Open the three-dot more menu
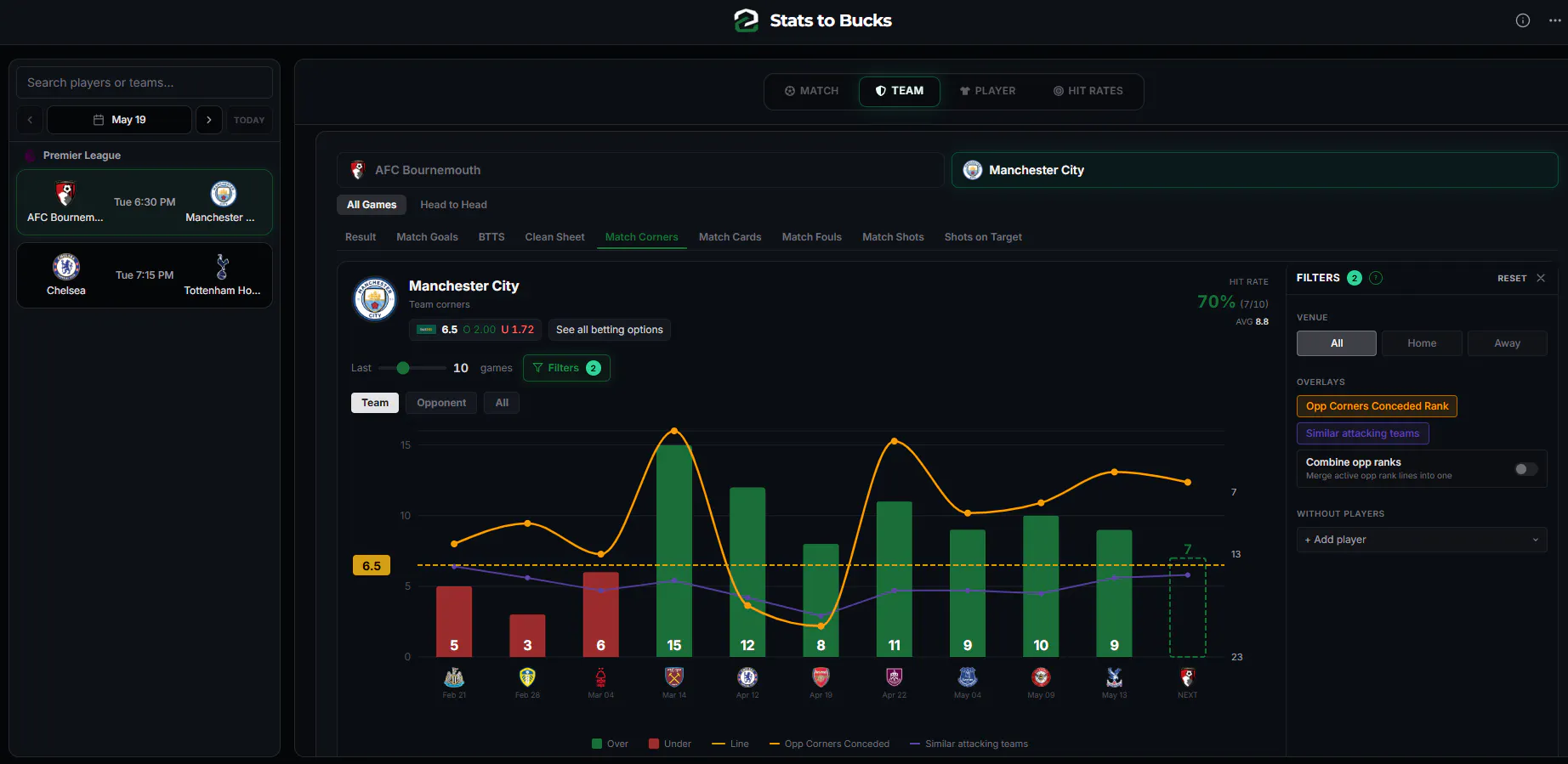1568x764 pixels. [1555, 20]
